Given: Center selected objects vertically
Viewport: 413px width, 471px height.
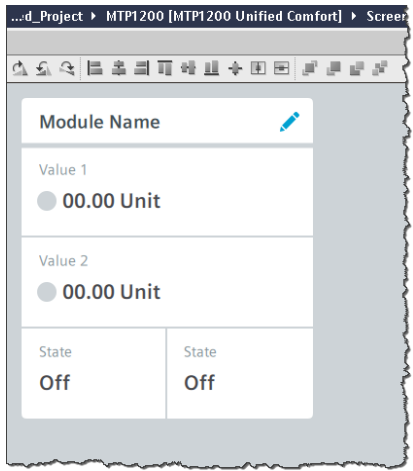Looking at the screenshot, I should pos(188,68).
